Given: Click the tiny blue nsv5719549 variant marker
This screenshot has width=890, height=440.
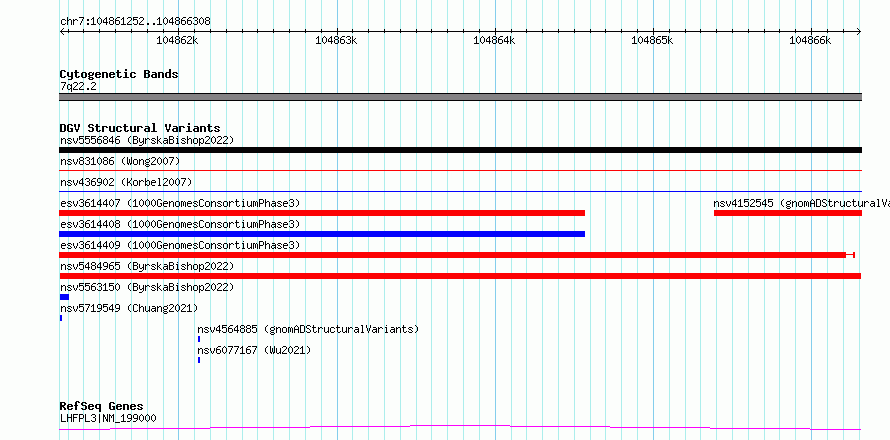Looking at the screenshot, I should point(61,318).
